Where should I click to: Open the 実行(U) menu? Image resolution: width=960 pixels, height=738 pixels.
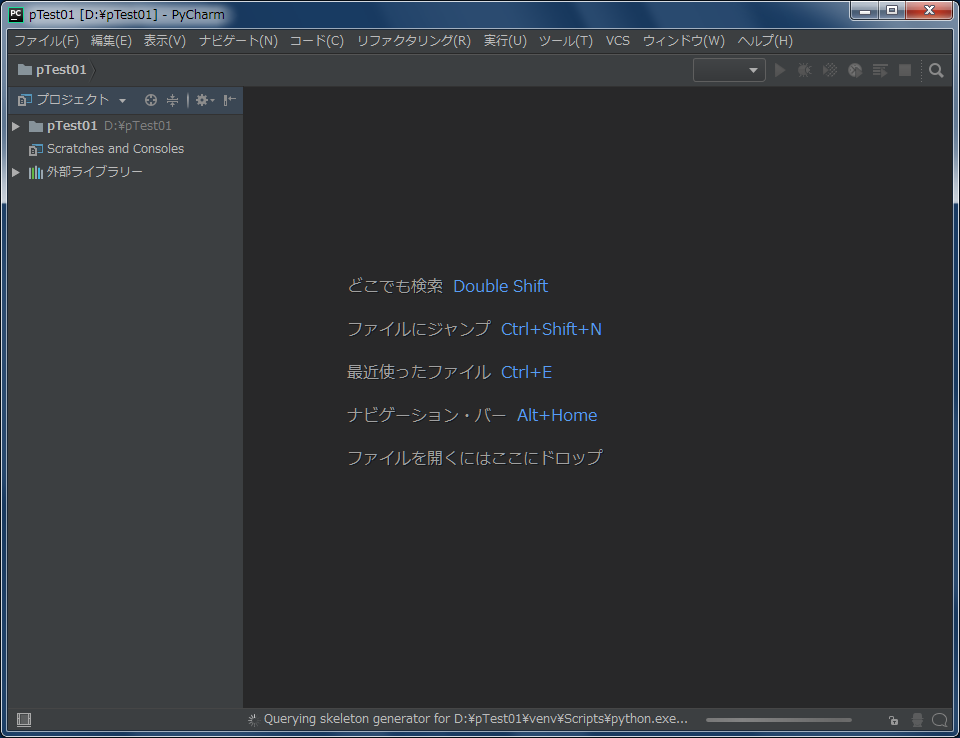(x=505, y=41)
